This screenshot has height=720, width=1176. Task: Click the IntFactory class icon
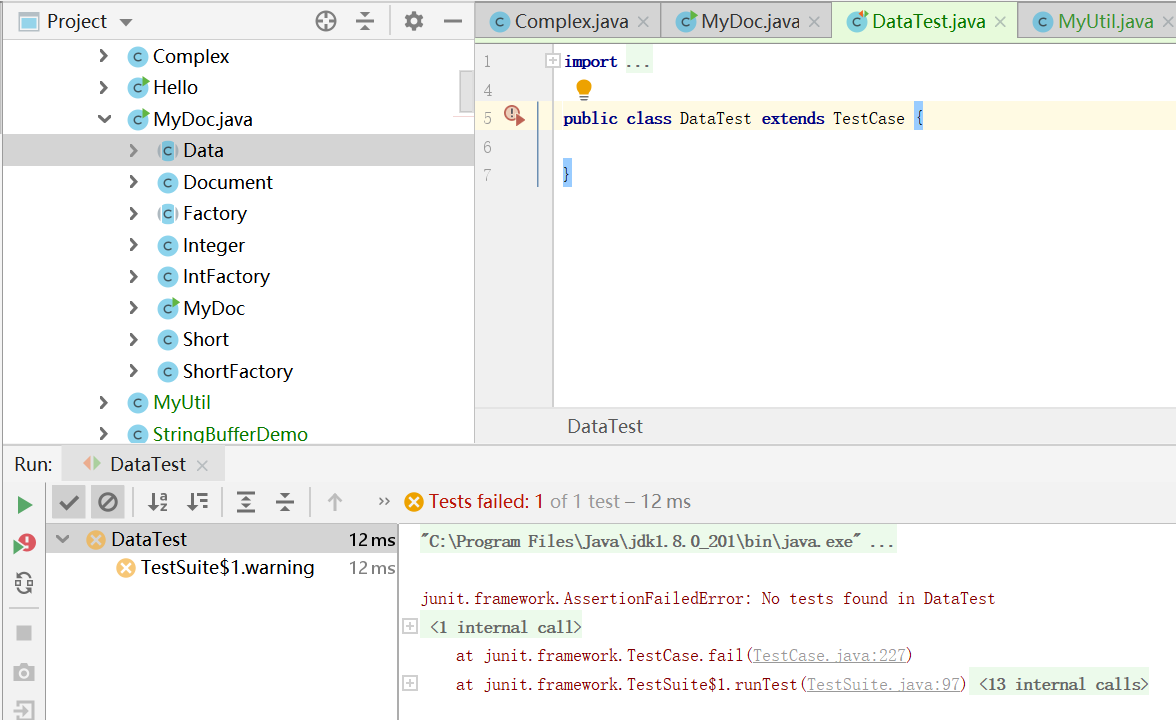click(x=167, y=277)
